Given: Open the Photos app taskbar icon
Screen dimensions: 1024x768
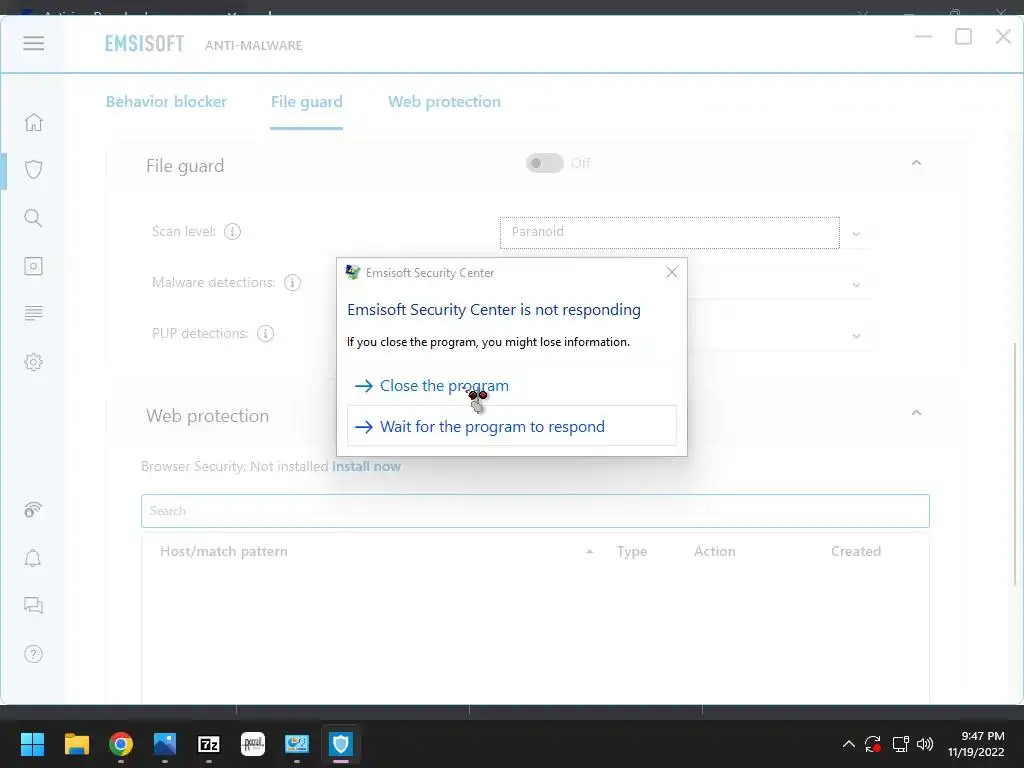Looking at the screenshot, I should (x=165, y=744).
